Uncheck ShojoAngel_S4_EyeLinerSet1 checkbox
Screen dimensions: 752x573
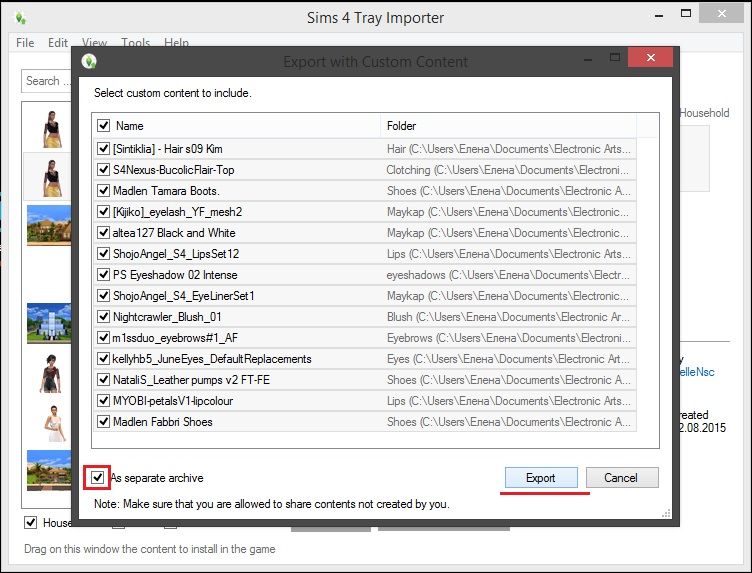(103, 296)
